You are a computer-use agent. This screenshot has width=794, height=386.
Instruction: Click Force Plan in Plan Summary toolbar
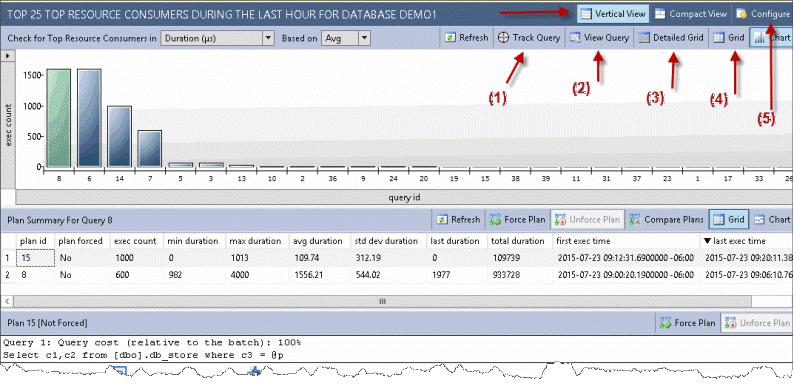[x=518, y=219]
